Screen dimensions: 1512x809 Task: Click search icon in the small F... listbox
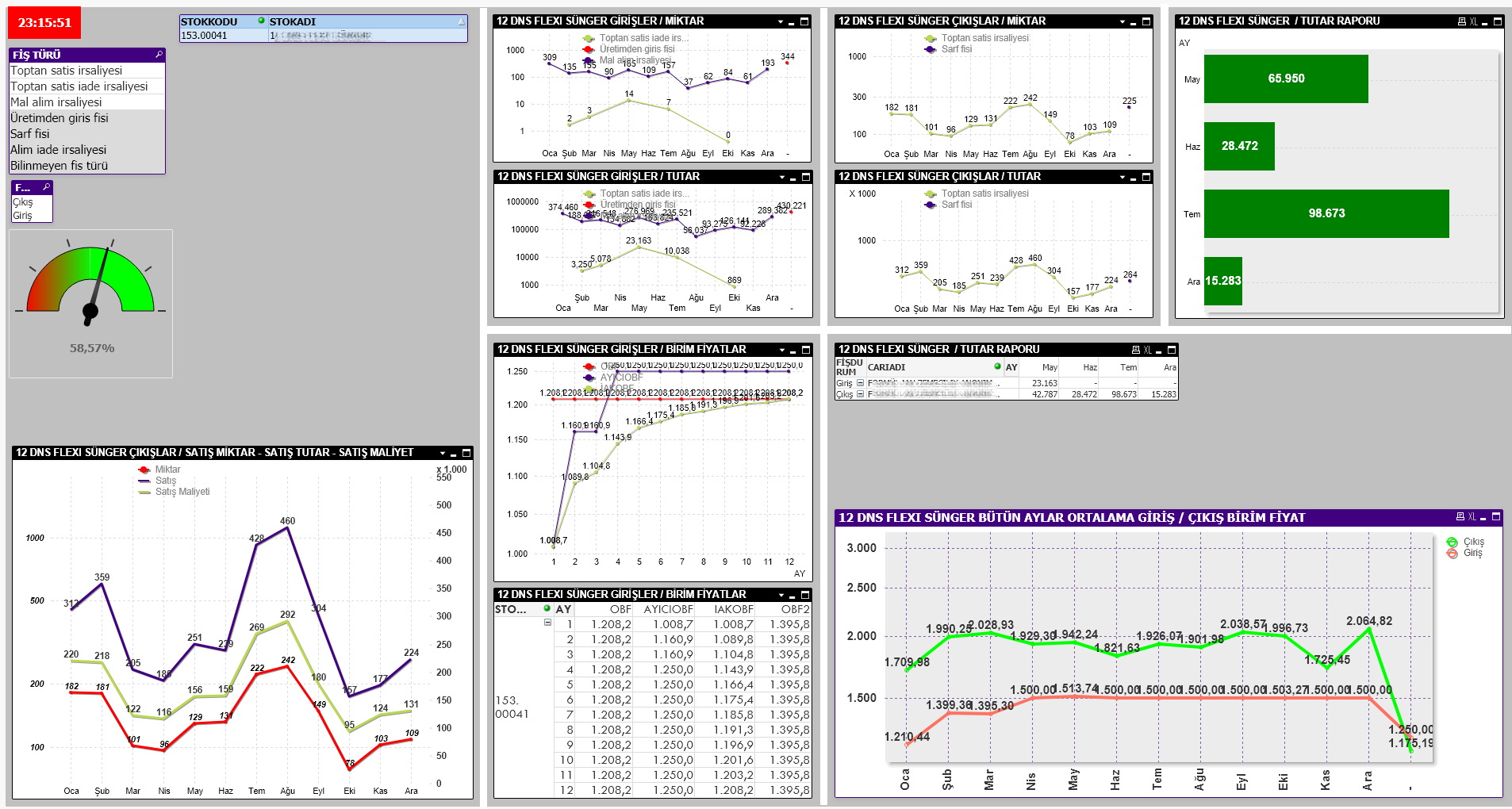tap(46, 187)
